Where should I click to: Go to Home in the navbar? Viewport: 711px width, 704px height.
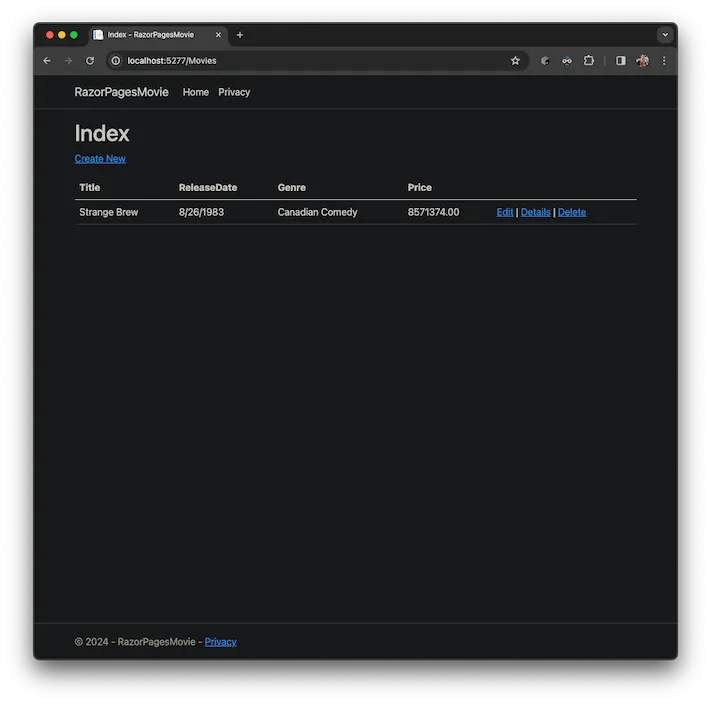[196, 92]
